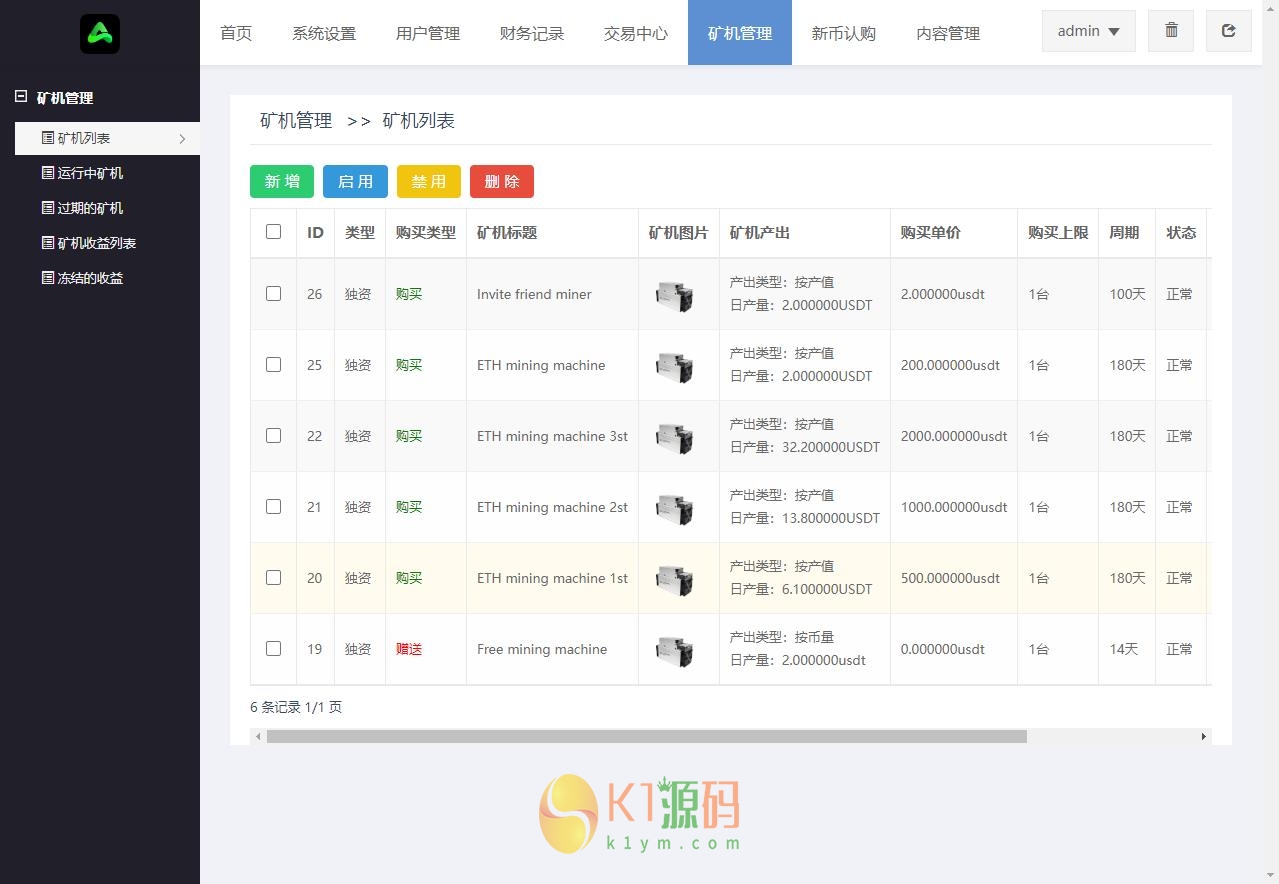This screenshot has width=1279, height=884.
Task: Toggle the select-all checkbox in table header
Action: point(273,232)
